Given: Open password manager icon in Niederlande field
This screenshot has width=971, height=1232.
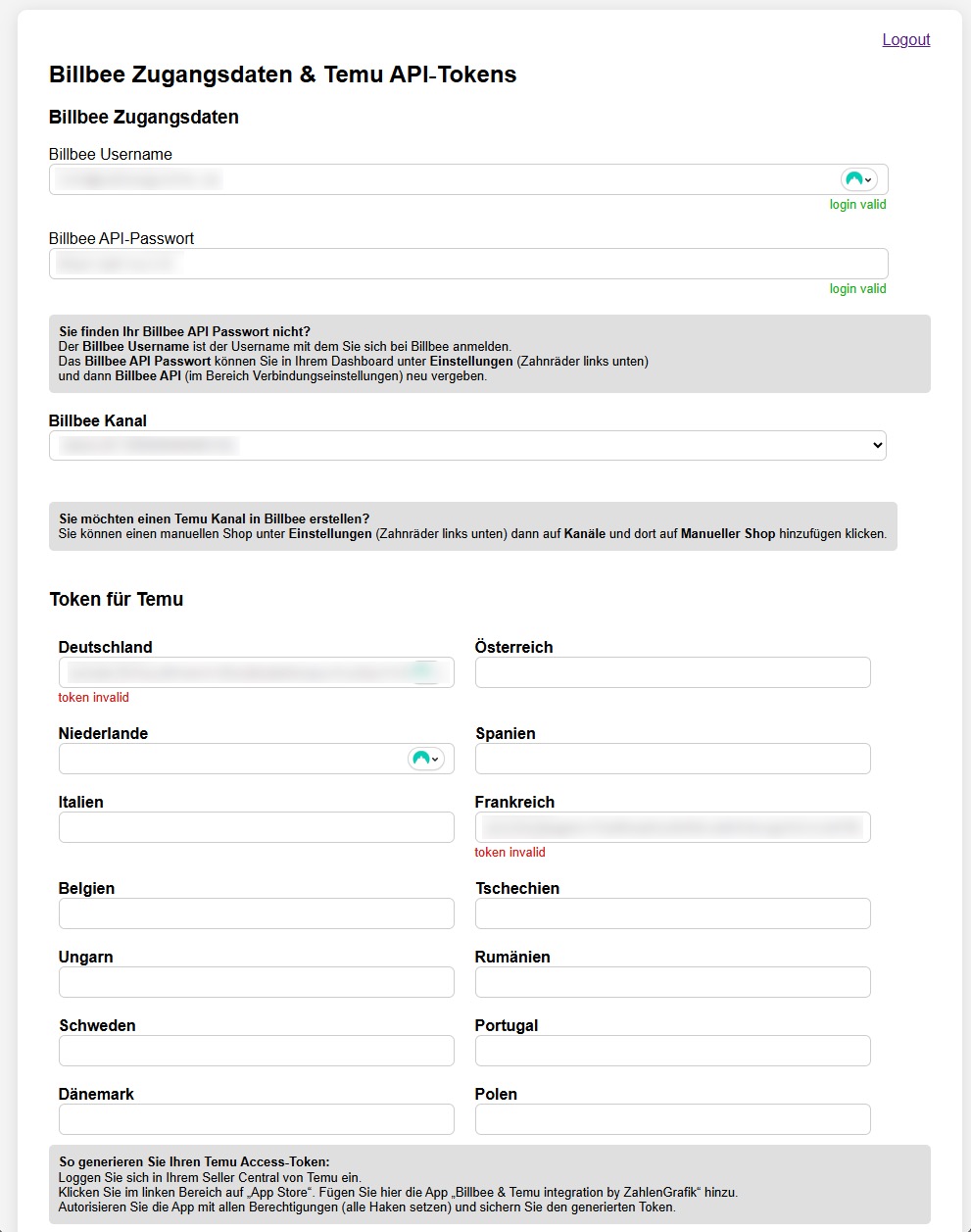Looking at the screenshot, I should tap(426, 759).
